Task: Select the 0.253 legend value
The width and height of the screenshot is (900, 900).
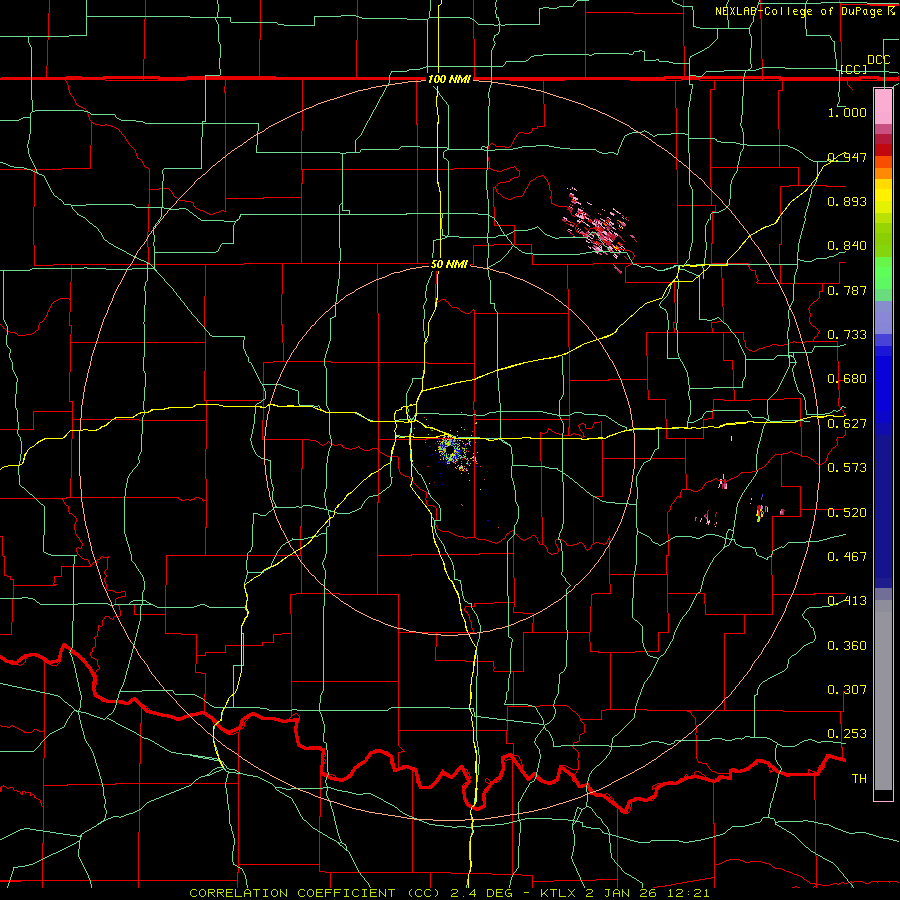Action: click(x=847, y=734)
